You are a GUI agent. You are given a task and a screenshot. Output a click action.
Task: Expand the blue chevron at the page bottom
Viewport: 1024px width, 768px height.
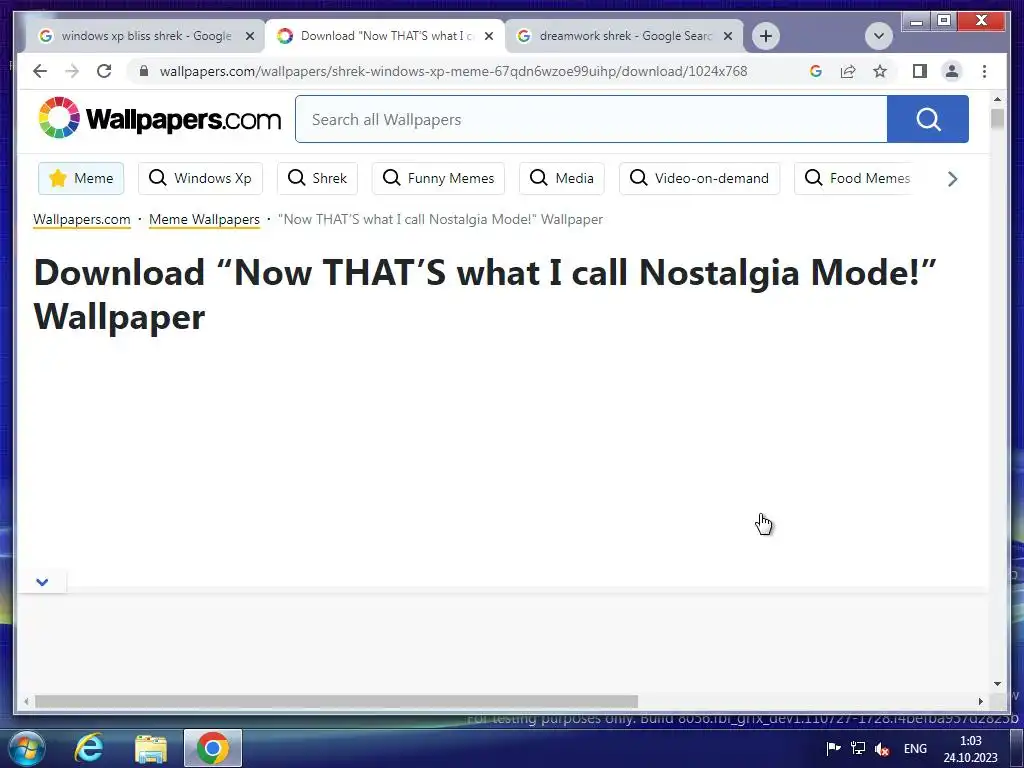click(x=42, y=582)
